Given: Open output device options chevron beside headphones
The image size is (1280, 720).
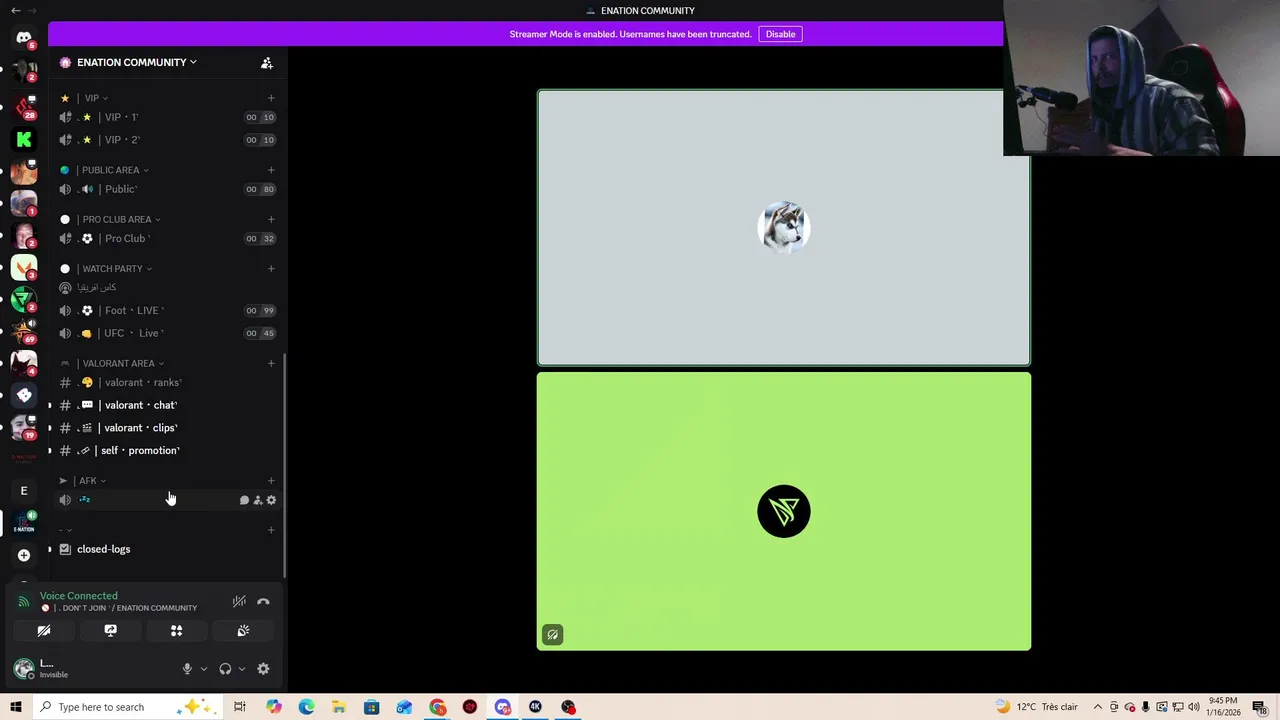Looking at the screenshot, I should point(242,669).
